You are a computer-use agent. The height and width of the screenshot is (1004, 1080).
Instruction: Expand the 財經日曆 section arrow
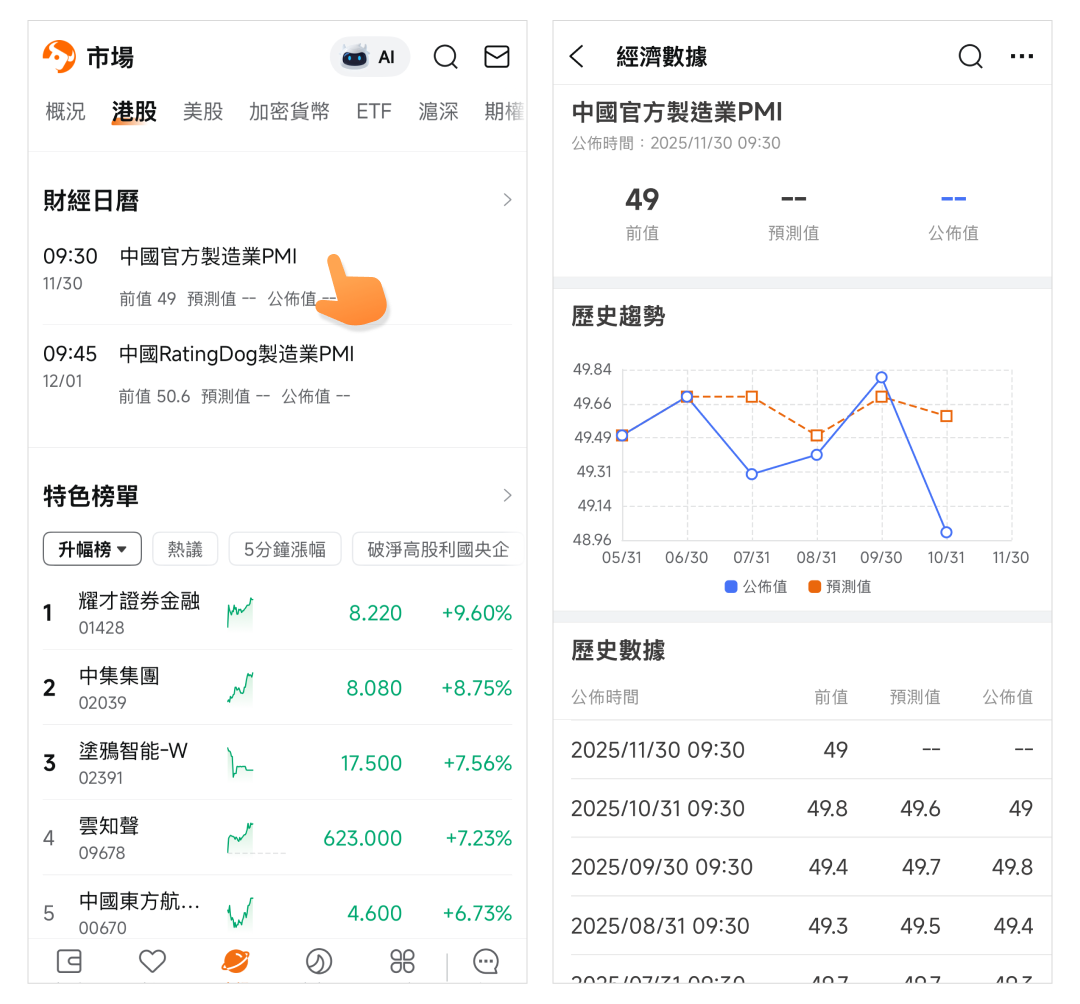point(507,200)
